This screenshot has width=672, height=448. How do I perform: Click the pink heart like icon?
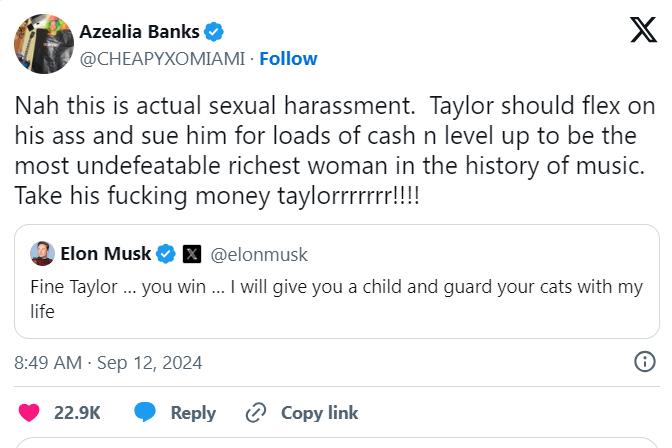[x=30, y=412]
